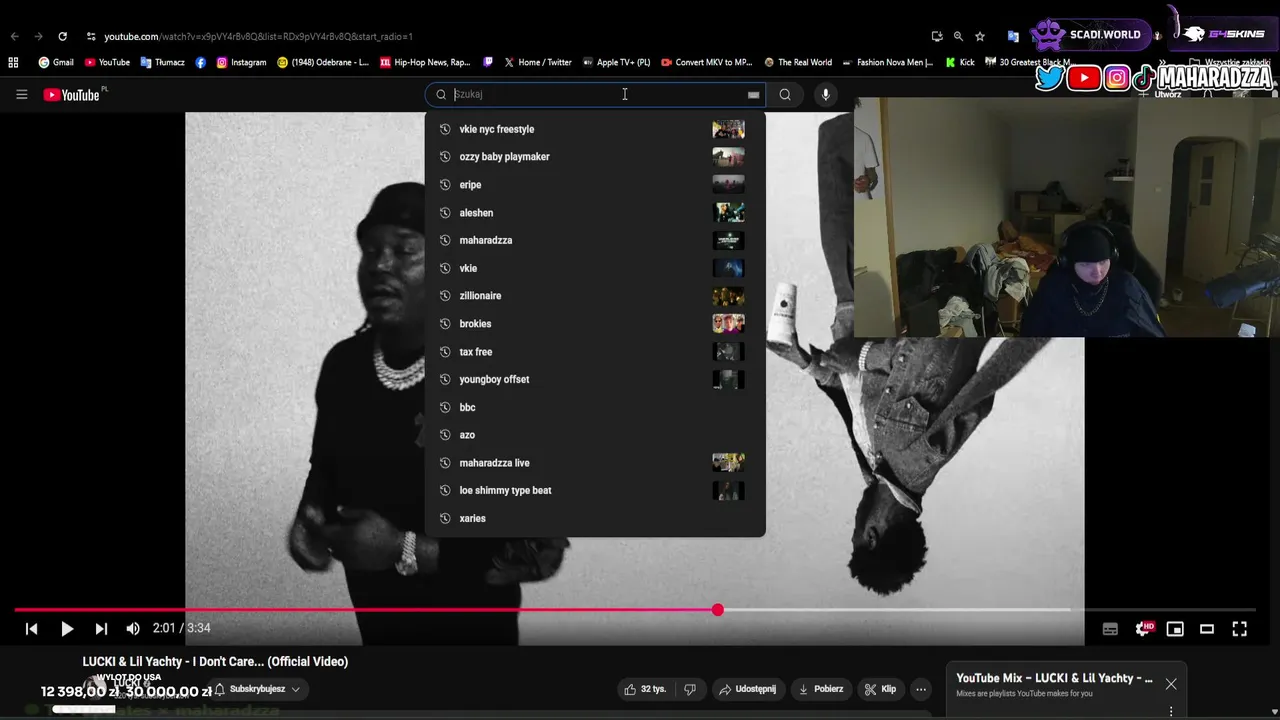Bookmark this page with star icon
1280x720 pixels.
tap(980, 36)
